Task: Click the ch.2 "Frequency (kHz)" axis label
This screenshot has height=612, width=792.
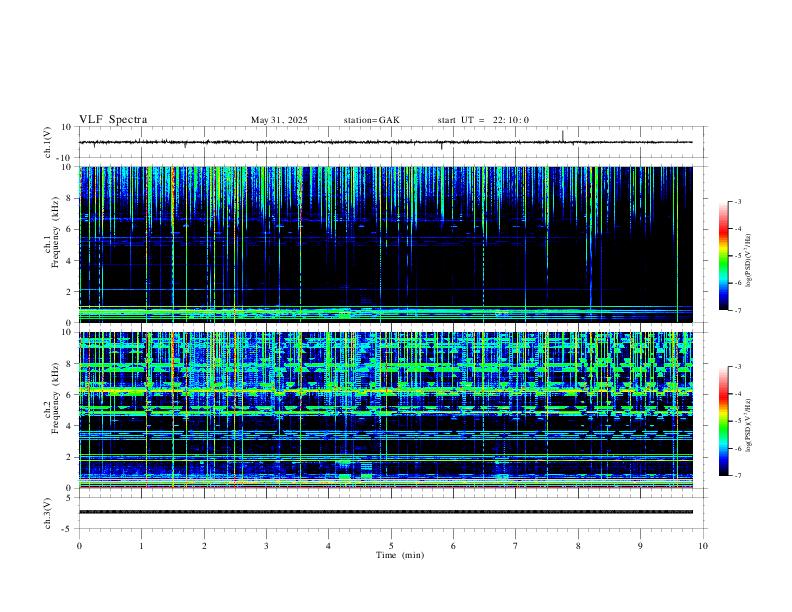Action: tap(55, 398)
